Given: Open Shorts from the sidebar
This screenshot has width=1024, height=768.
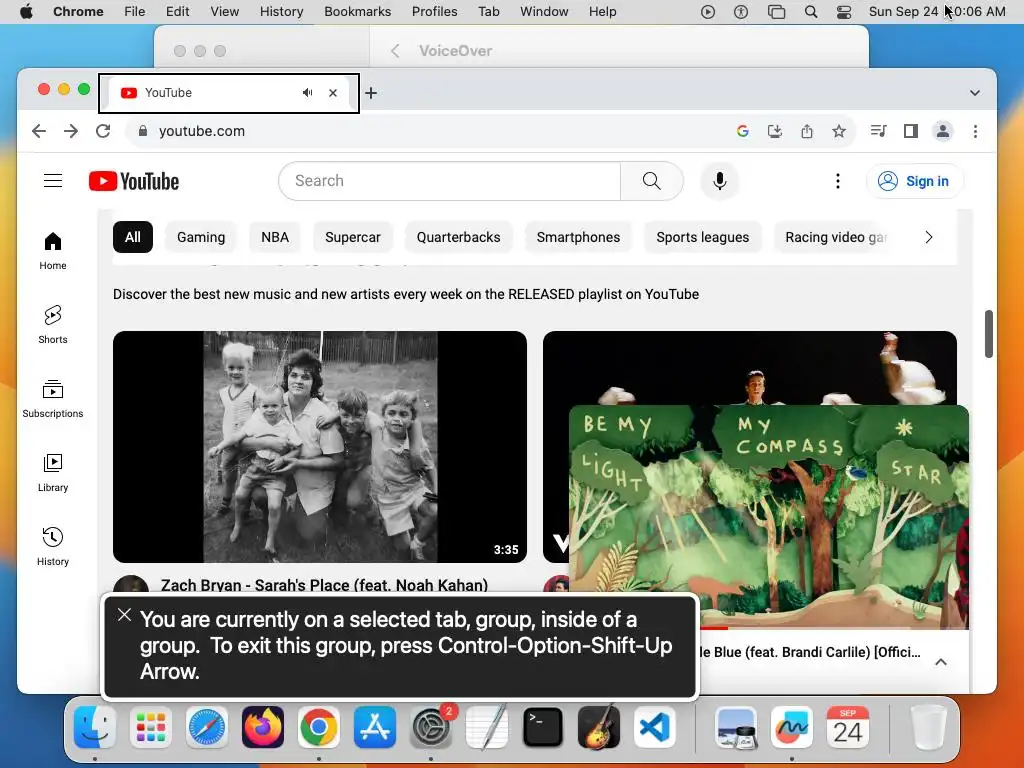Looking at the screenshot, I should coord(53,325).
